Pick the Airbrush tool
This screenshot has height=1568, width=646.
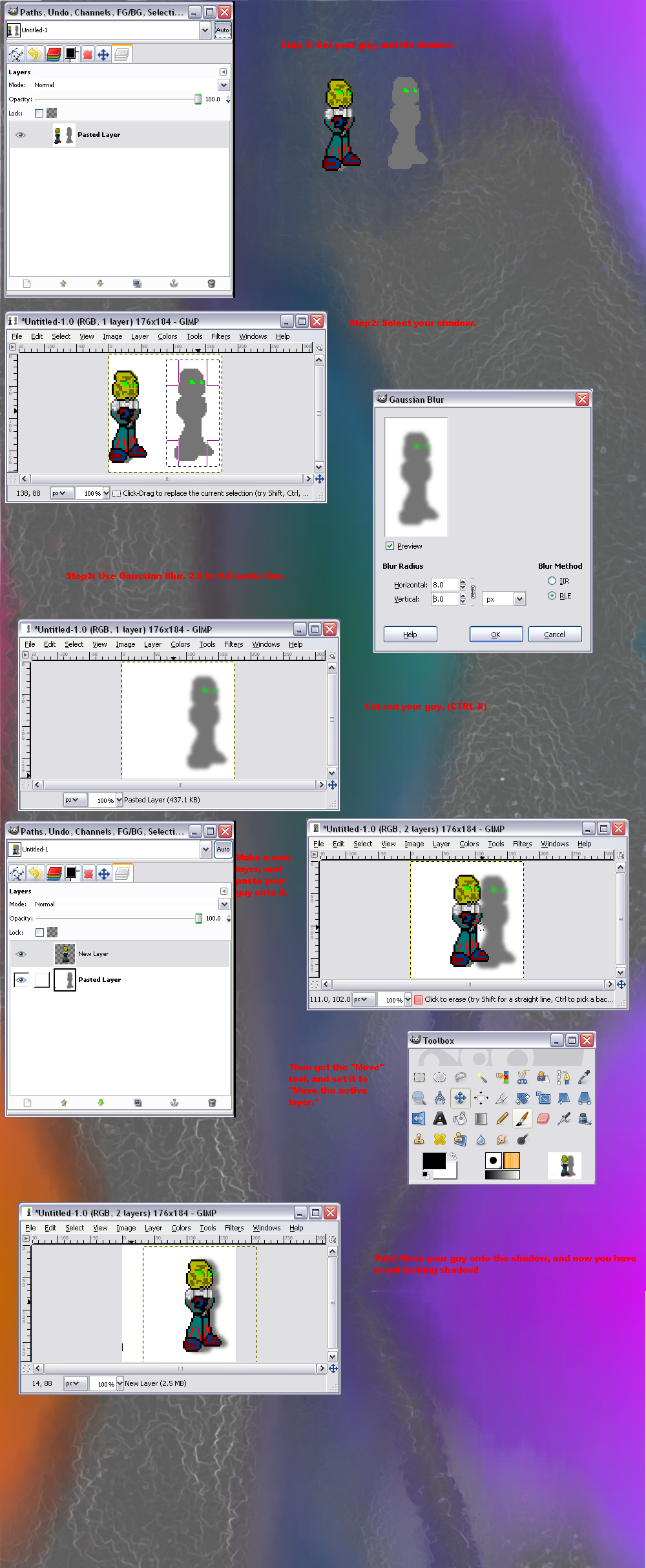564,1118
